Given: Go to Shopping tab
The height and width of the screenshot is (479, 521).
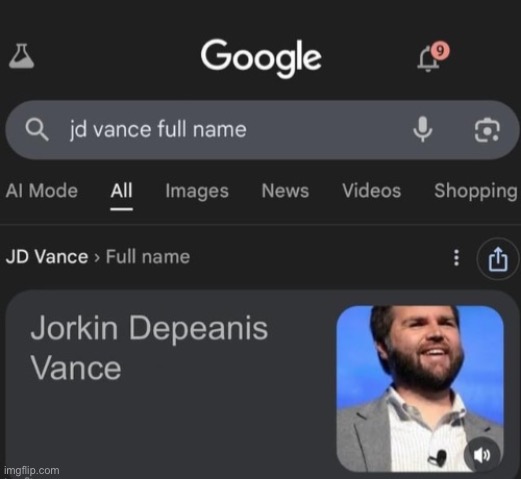Looking at the screenshot, I should coord(476,192).
